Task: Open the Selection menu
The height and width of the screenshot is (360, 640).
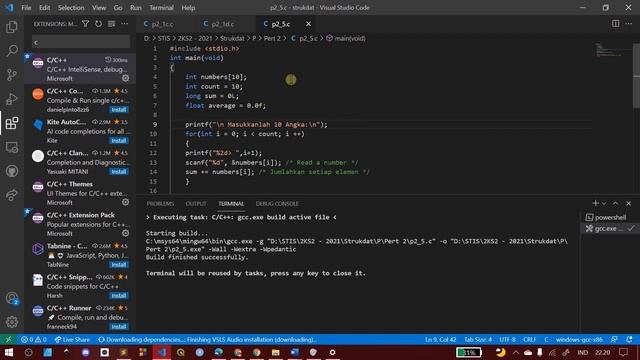Action: 71,8
